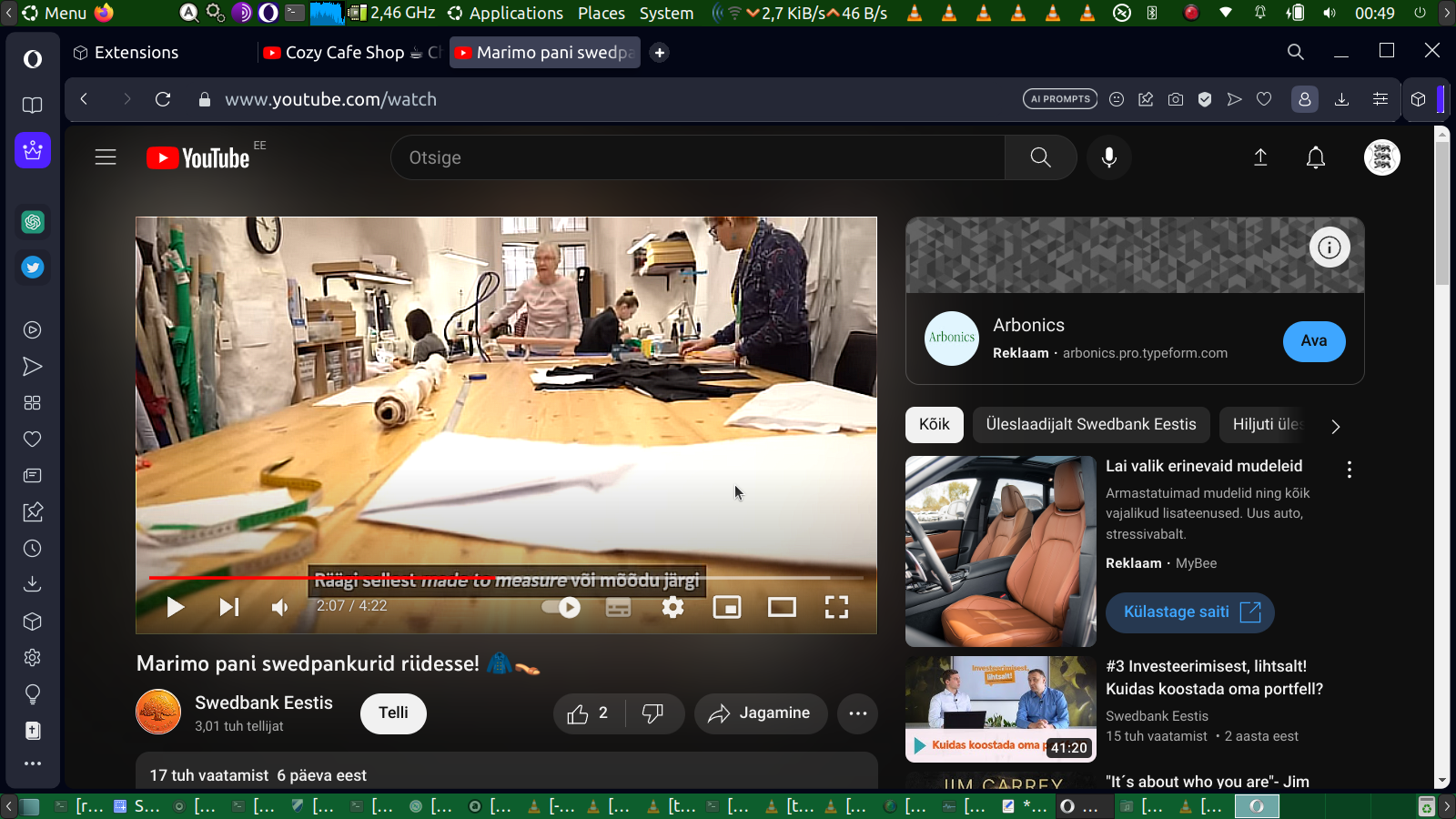The image size is (1456, 819).
Task: Click the upload video icon
Action: point(1260,157)
